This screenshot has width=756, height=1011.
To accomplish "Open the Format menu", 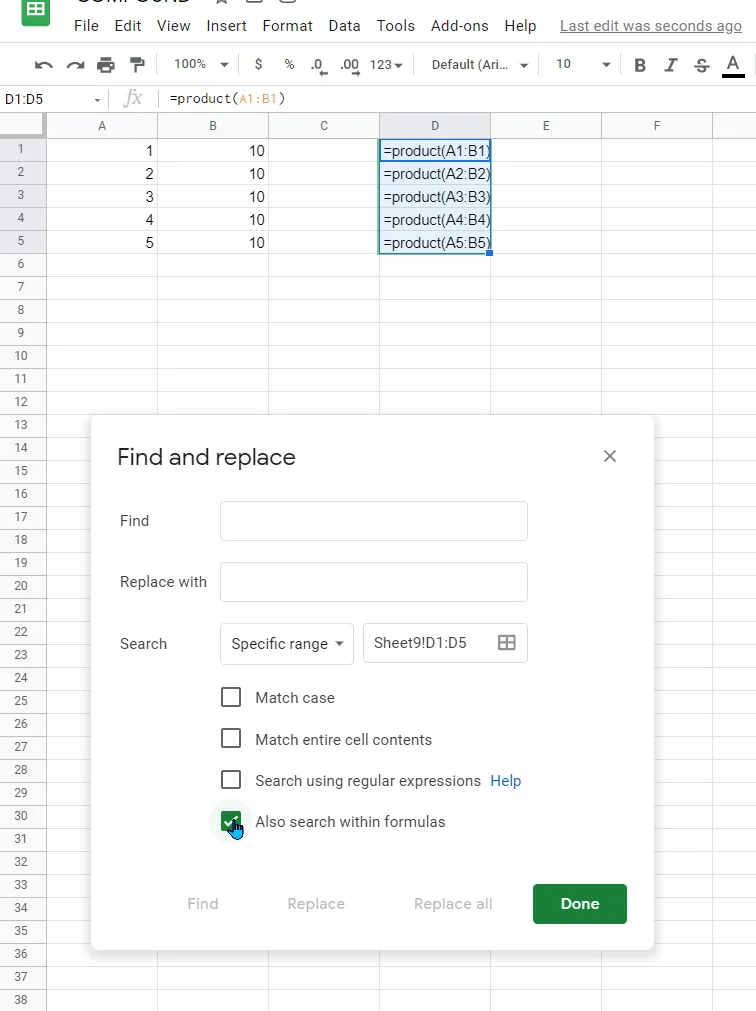I will point(288,26).
